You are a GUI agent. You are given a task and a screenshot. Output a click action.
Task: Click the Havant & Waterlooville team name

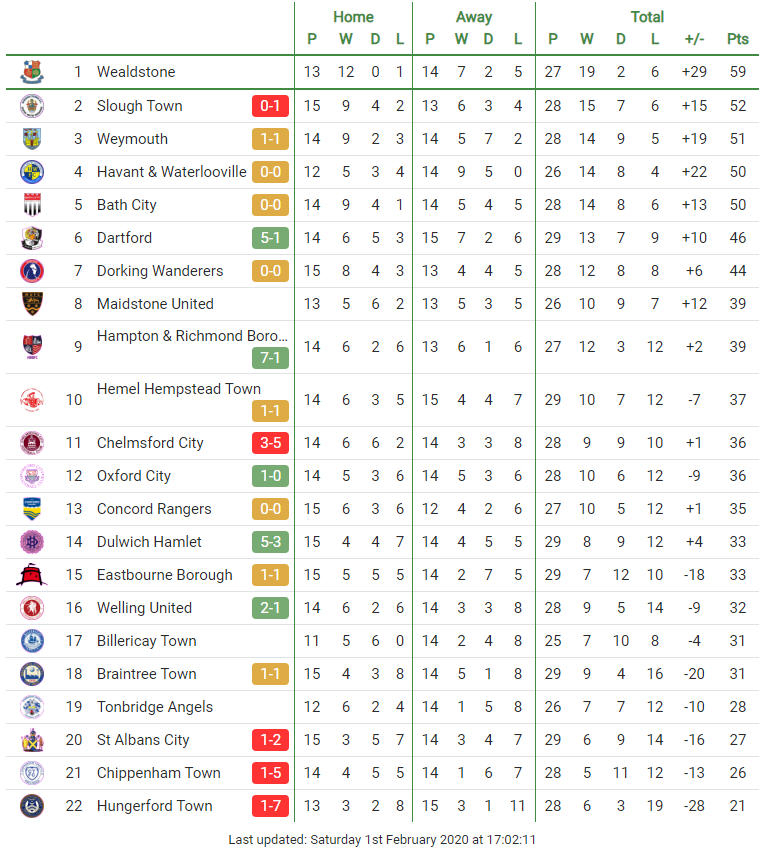(x=171, y=172)
